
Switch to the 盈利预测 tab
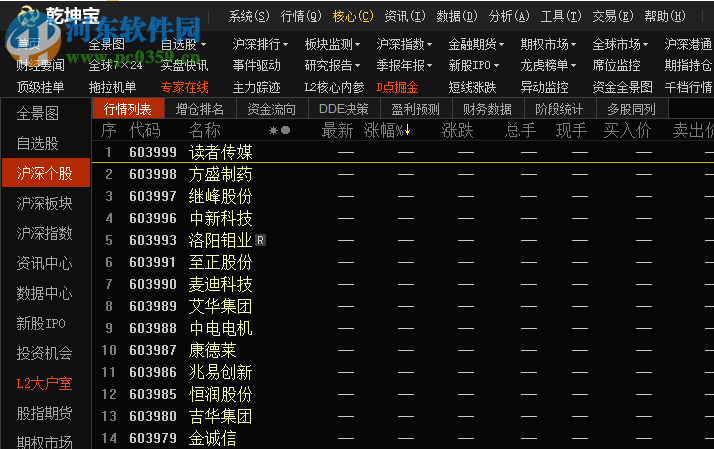(x=416, y=109)
